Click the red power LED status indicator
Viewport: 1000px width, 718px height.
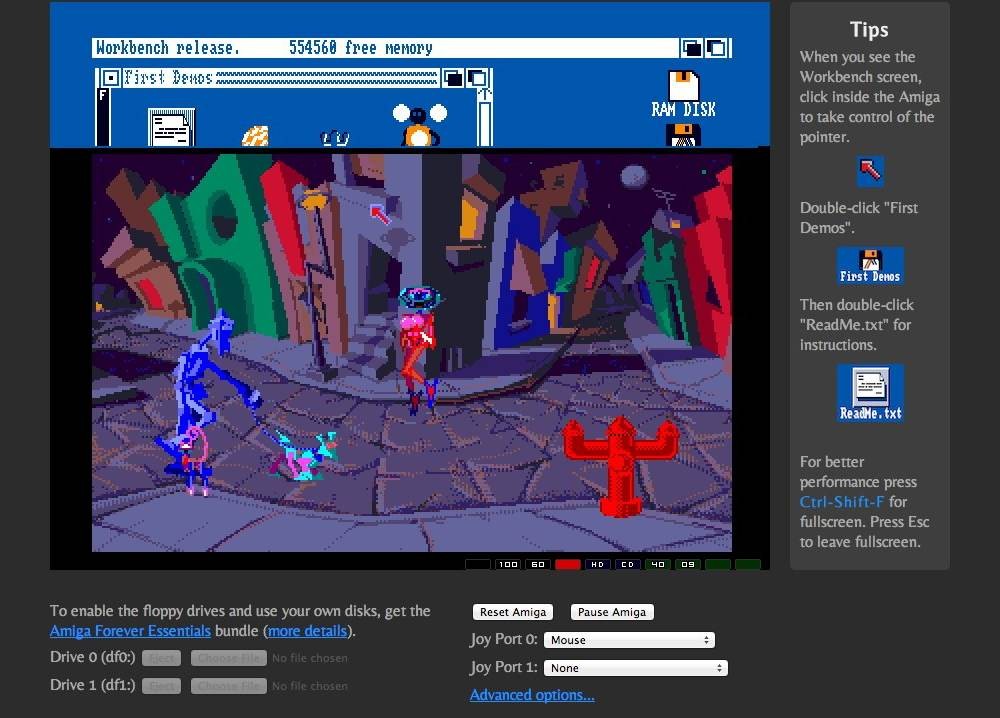[568, 564]
